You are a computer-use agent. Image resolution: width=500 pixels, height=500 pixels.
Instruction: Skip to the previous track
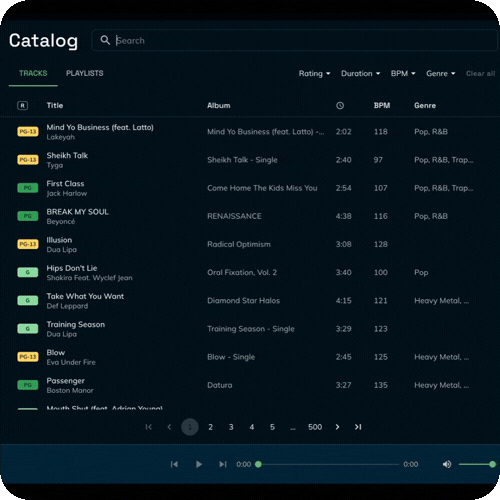(174, 464)
